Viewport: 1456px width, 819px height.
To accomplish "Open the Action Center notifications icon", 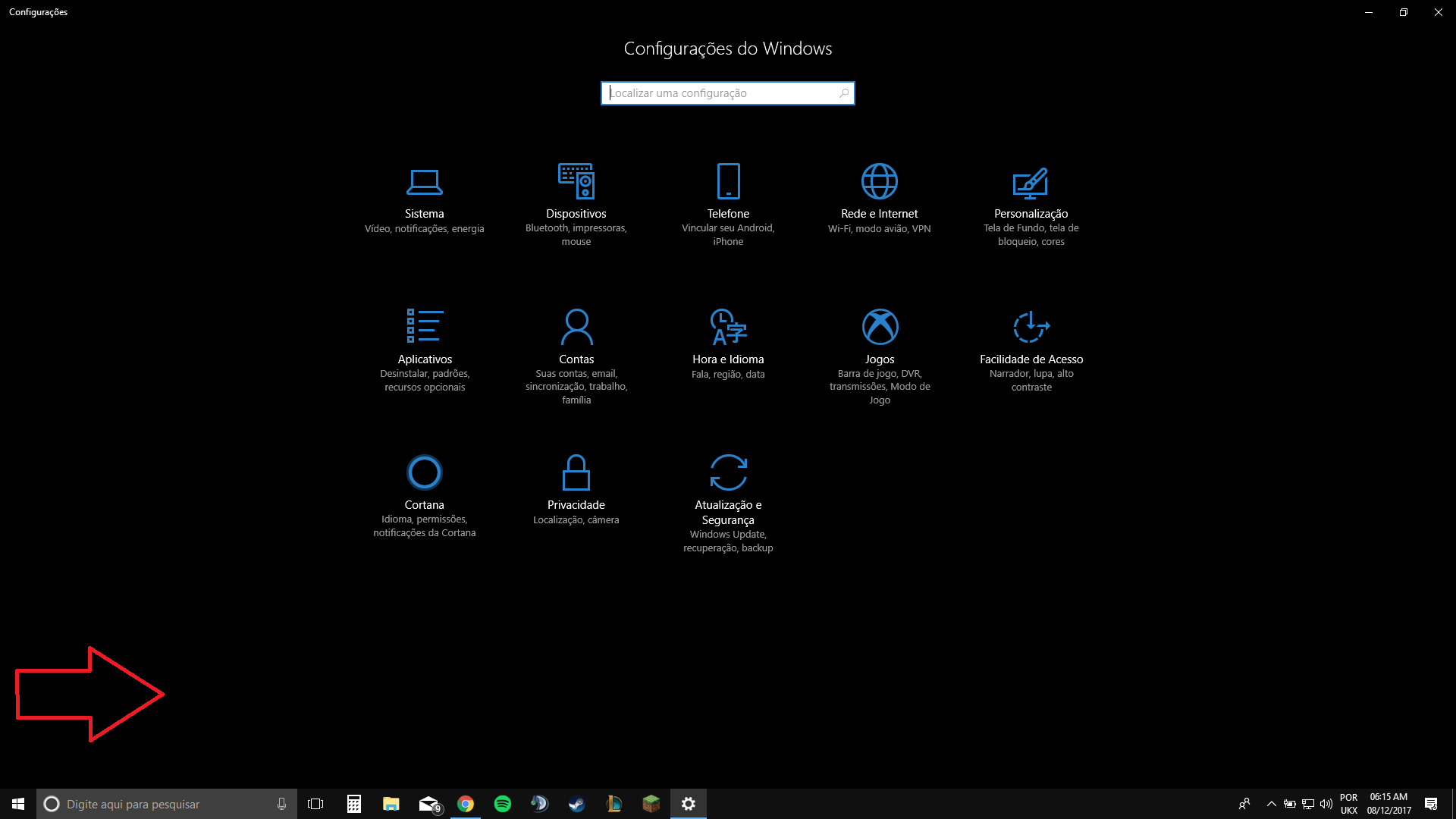I will point(1431,804).
